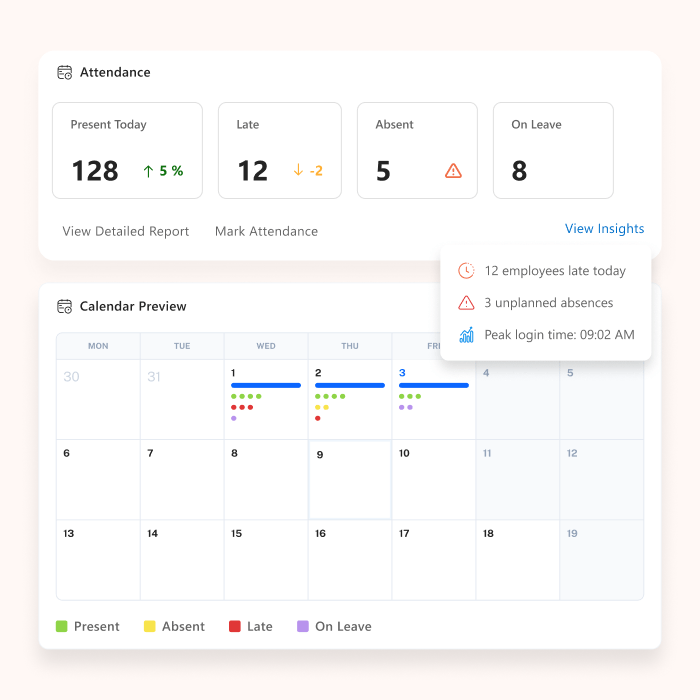This screenshot has width=700, height=700.
Task: Click the chart icon beside peak login time
Action: (466, 335)
